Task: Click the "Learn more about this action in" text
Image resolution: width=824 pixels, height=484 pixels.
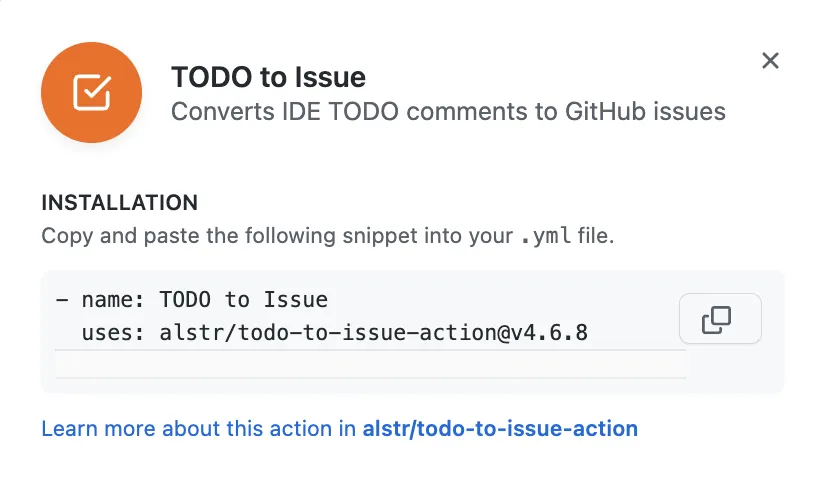Action: click(198, 429)
